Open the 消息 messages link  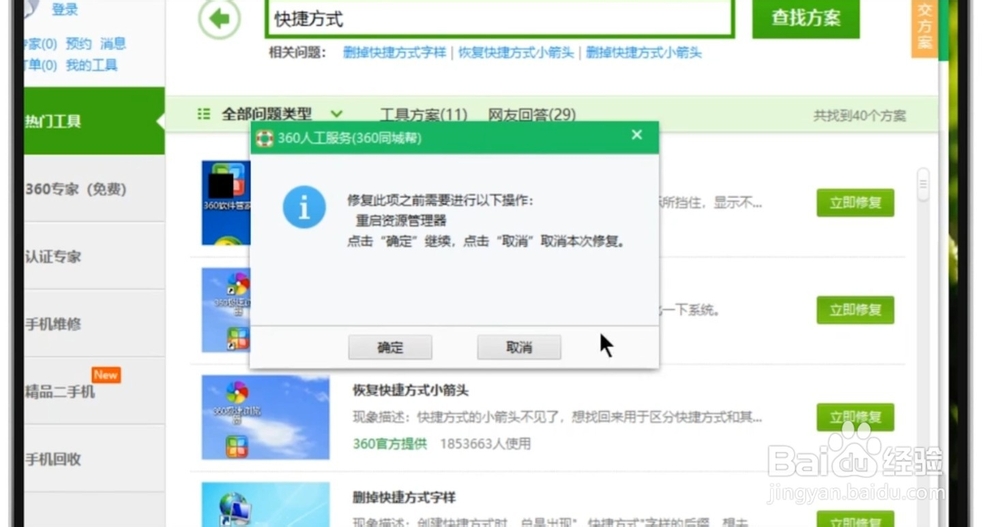113,43
